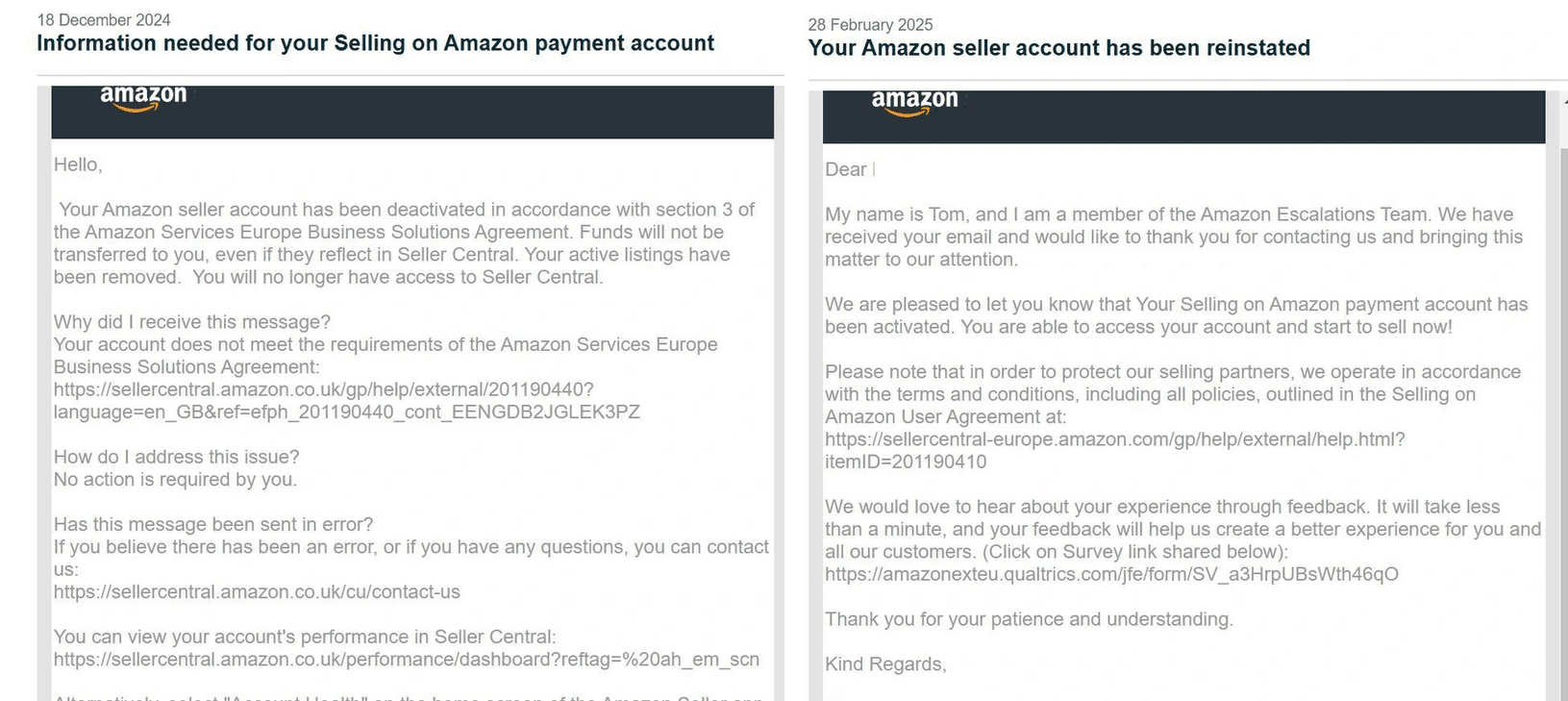This screenshot has height=701, width=1568.
Task: Click the Amazon logo in the deactivation email
Action: 143,97
